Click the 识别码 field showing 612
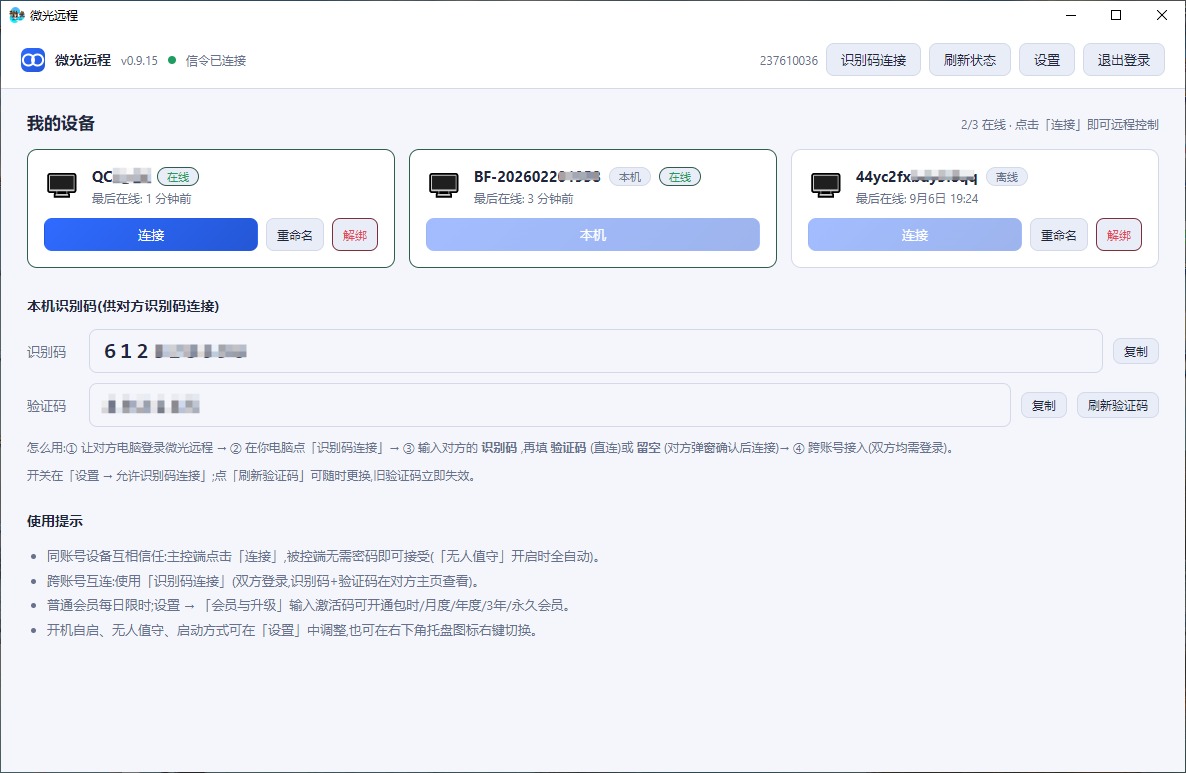1186x773 pixels. [x=595, y=351]
